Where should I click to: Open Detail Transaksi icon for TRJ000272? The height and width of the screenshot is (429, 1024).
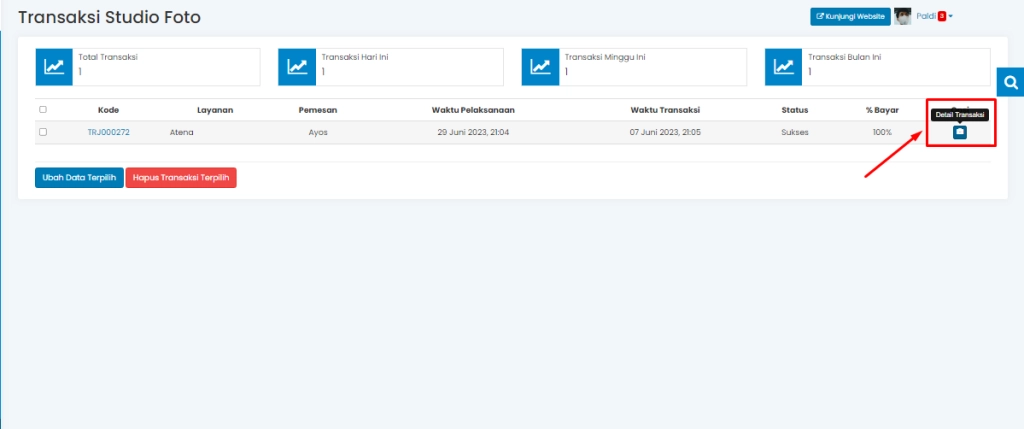(x=959, y=132)
